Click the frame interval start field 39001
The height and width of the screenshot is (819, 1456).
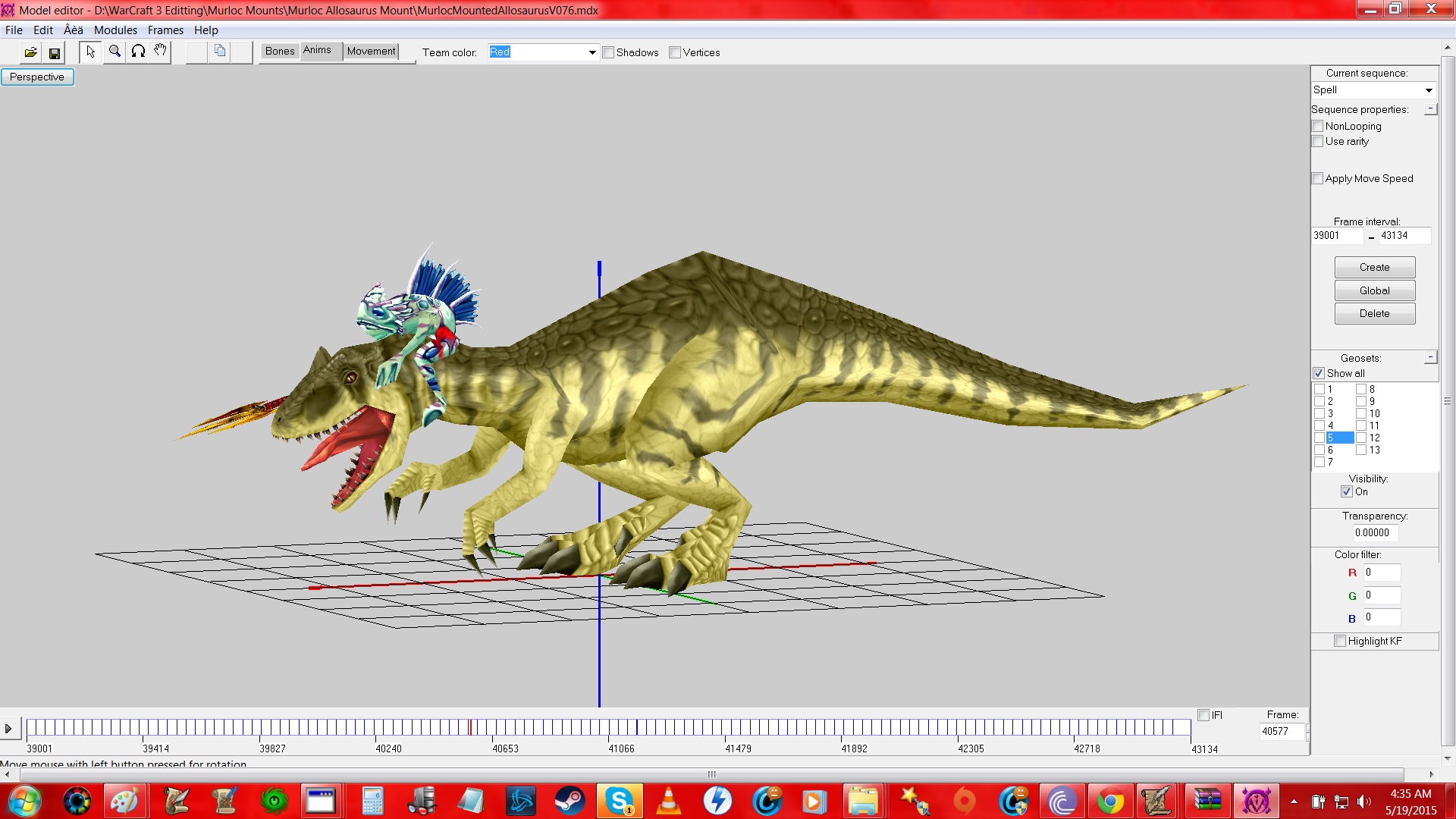(x=1337, y=236)
